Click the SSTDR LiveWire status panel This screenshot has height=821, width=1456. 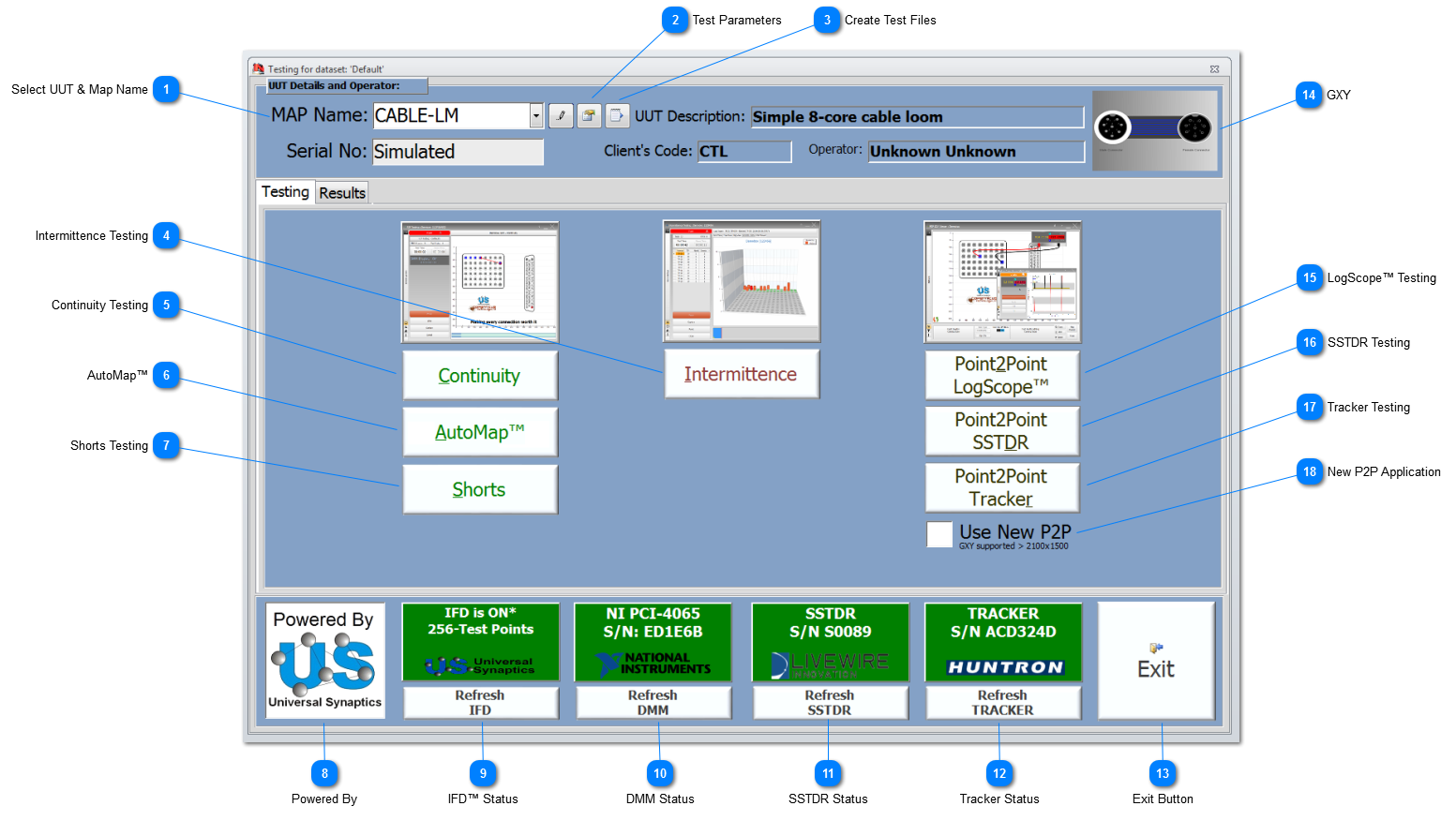point(830,641)
